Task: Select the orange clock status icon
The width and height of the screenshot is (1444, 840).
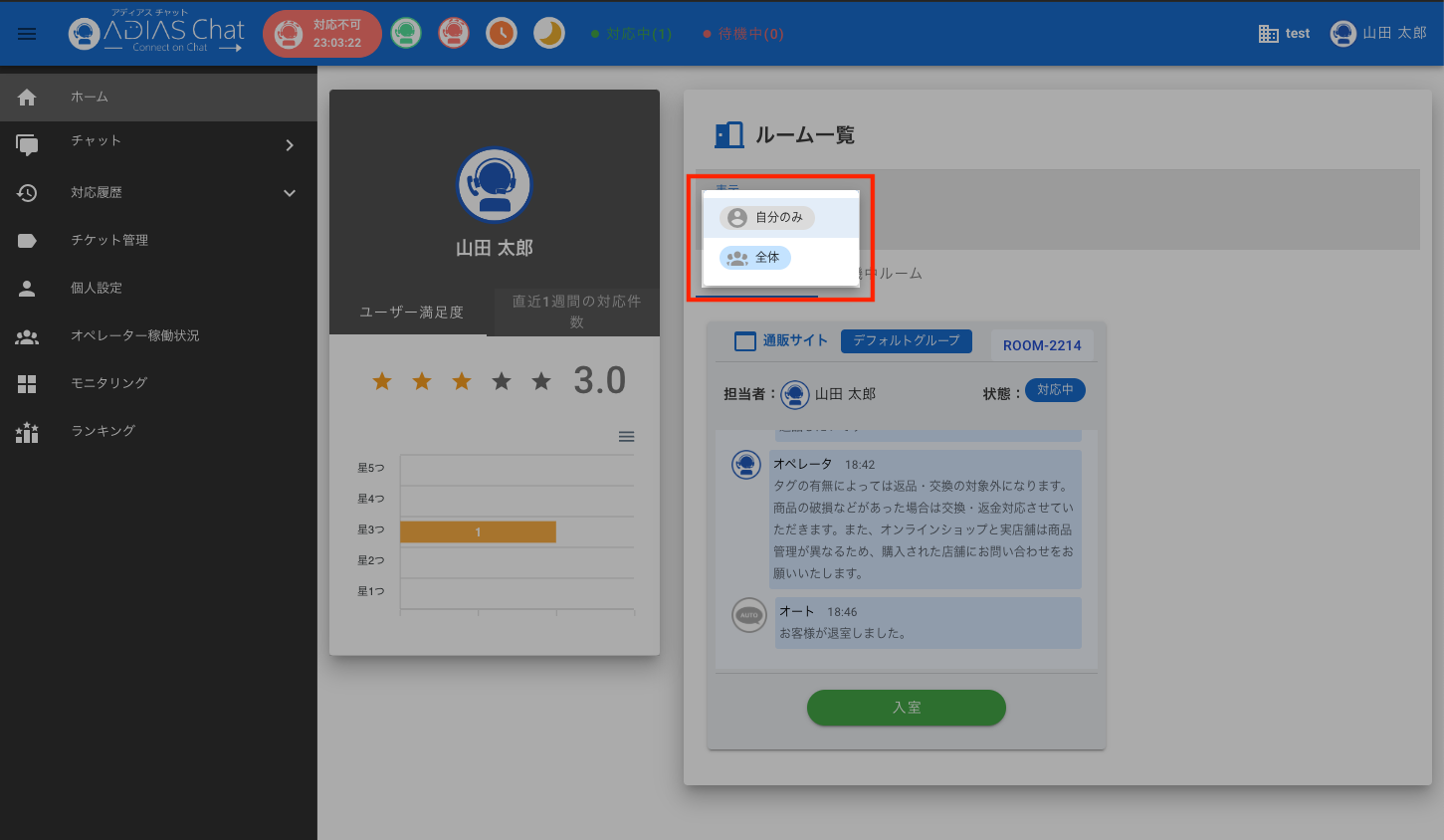Action: (502, 34)
